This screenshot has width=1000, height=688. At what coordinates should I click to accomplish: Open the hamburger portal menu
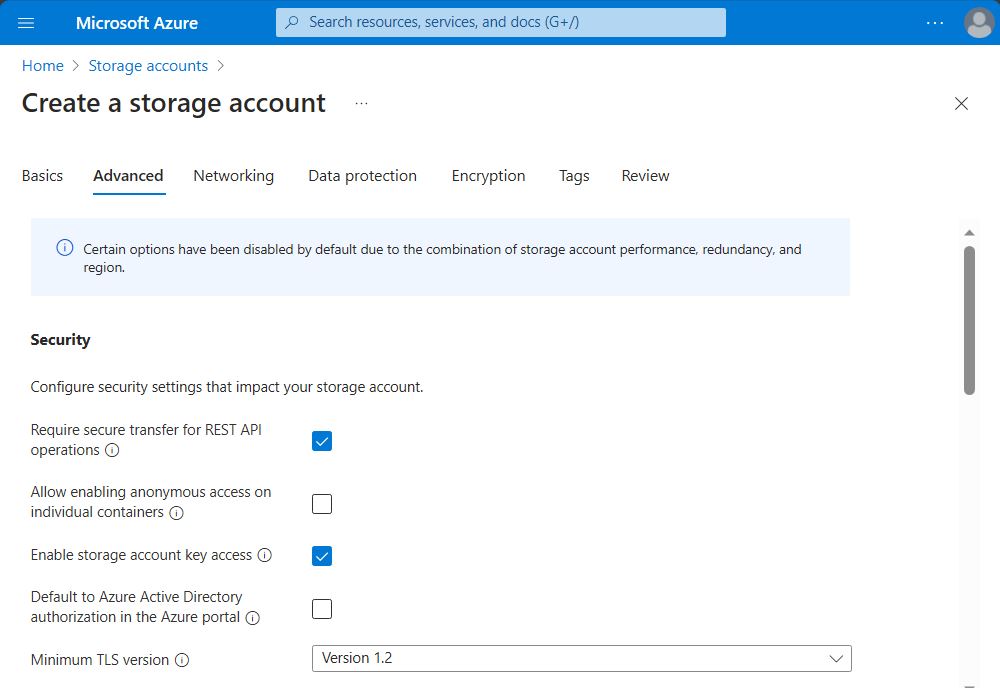(x=26, y=22)
